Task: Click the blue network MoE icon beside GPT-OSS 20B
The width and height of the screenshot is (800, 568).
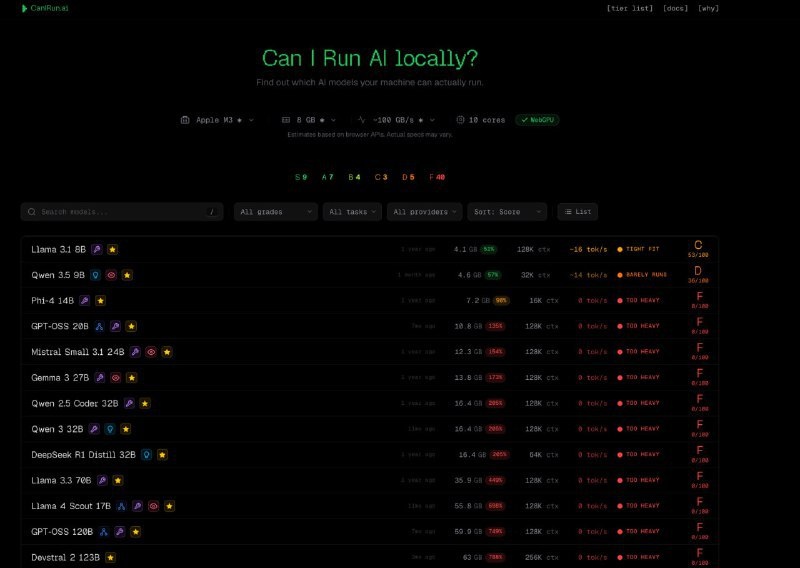Action: [x=99, y=326]
